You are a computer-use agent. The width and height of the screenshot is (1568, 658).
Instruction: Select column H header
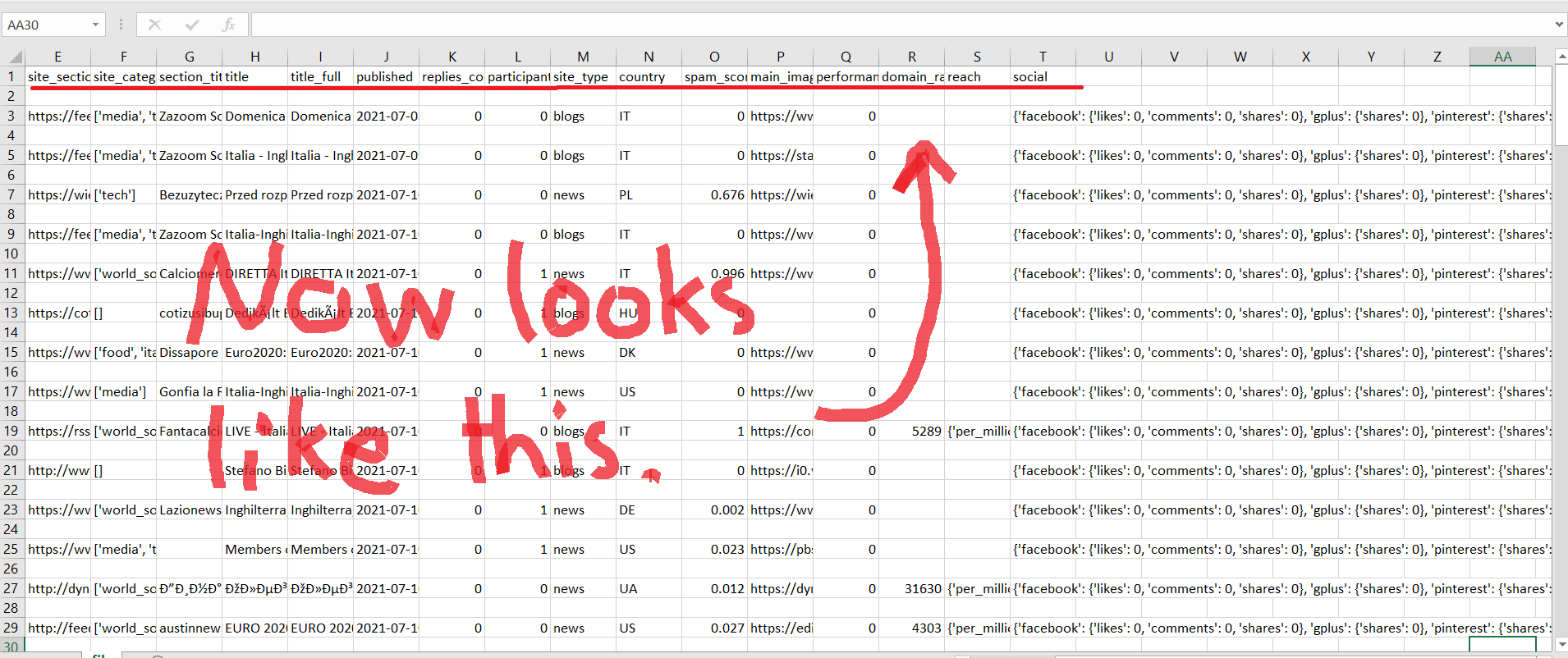254,57
